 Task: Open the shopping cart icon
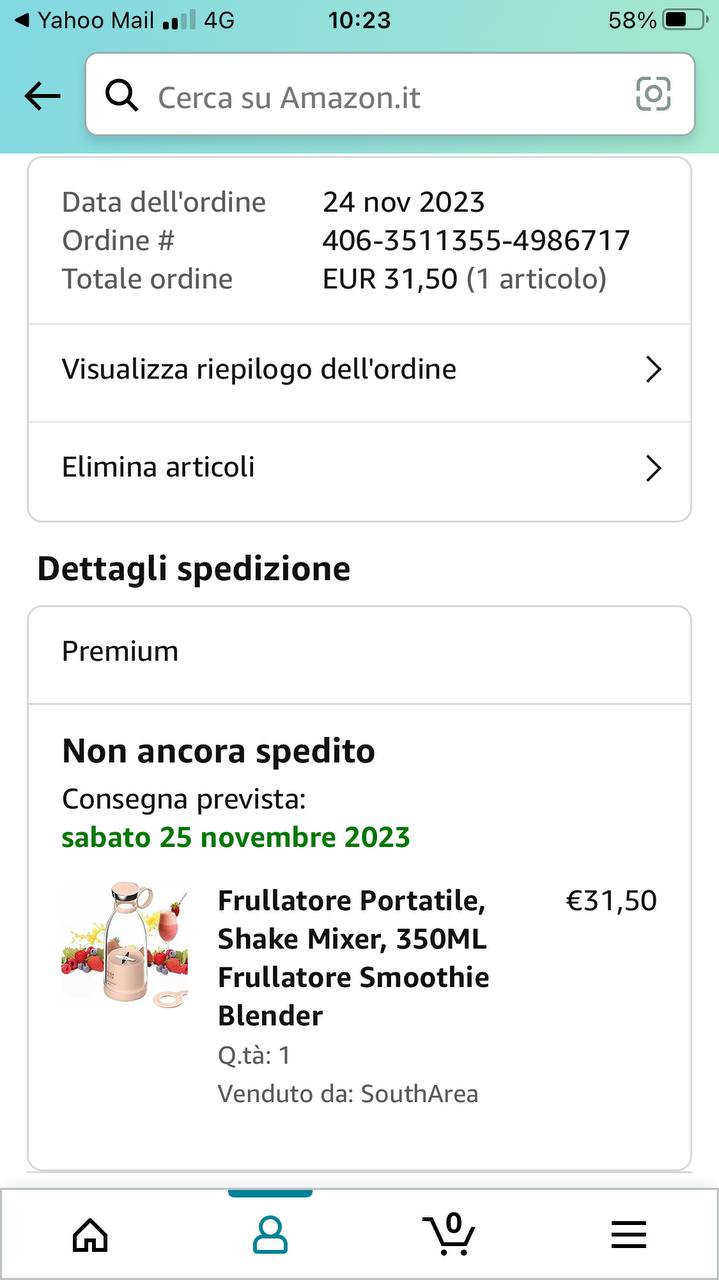(x=449, y=1234)
